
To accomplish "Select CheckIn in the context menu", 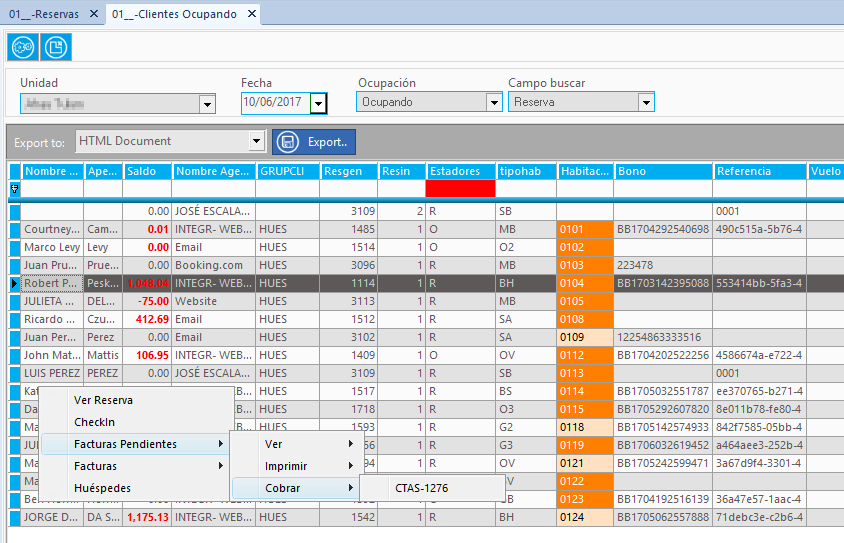I will (94, 422).
